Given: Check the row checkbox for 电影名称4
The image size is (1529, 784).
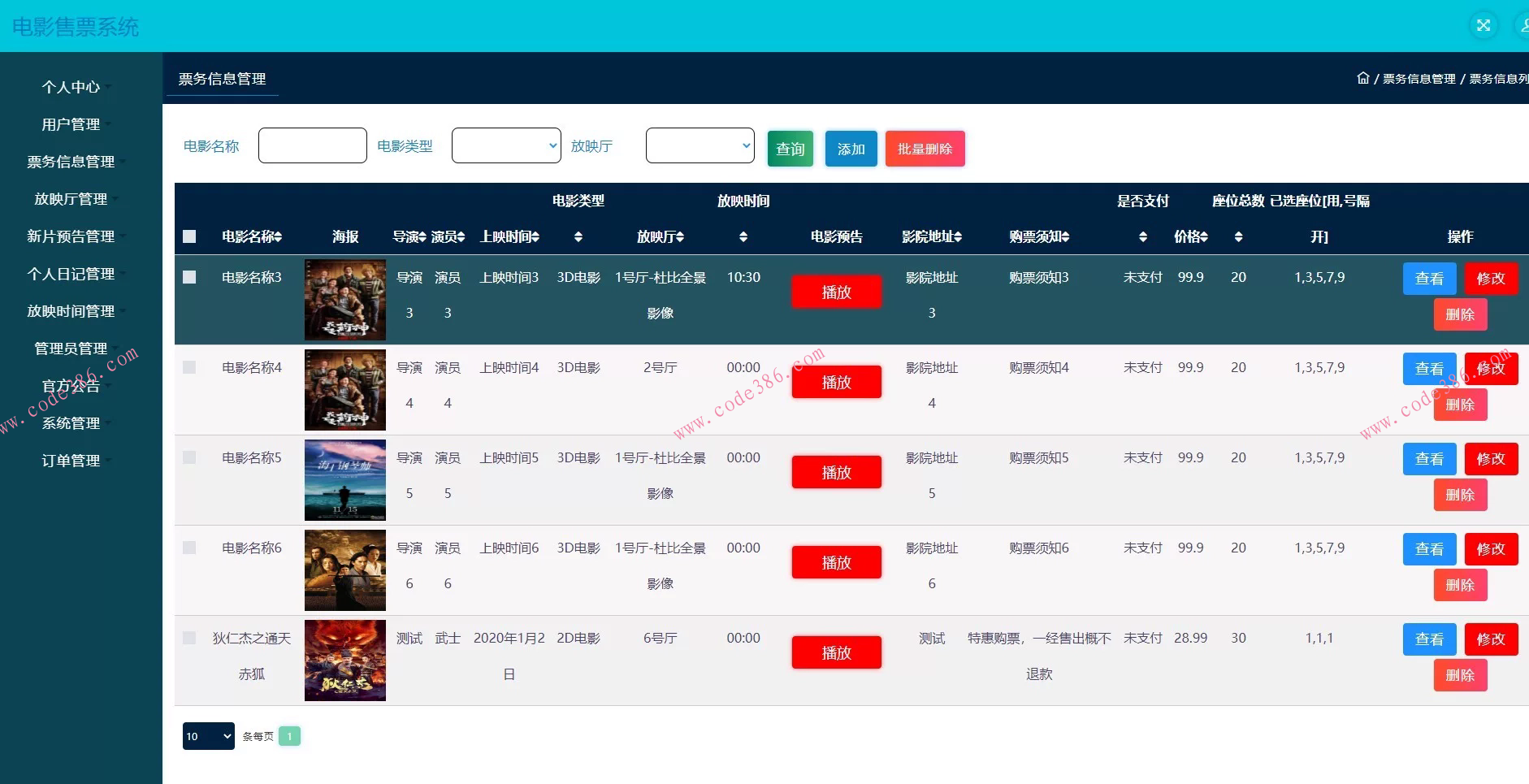Looking at the screenshot, I should click(x=190, y=367).
